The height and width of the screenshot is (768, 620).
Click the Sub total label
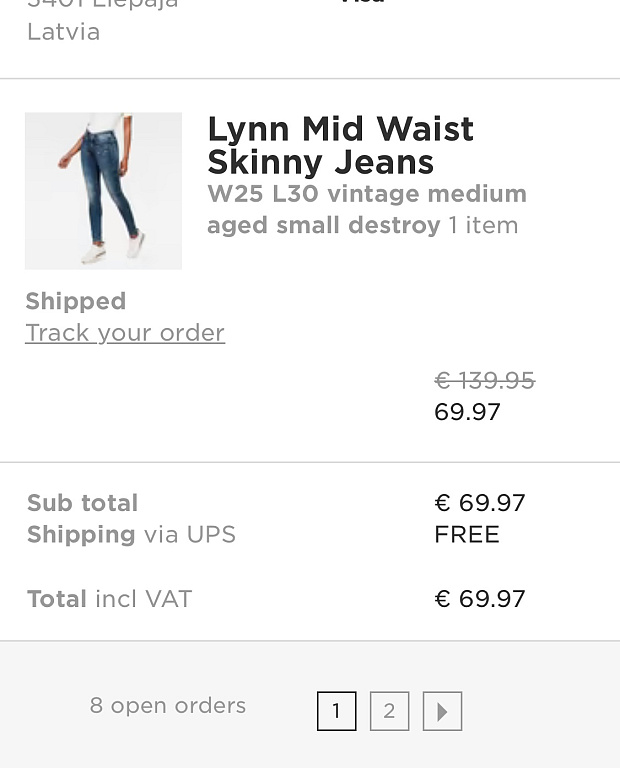(x=83, y=503)
